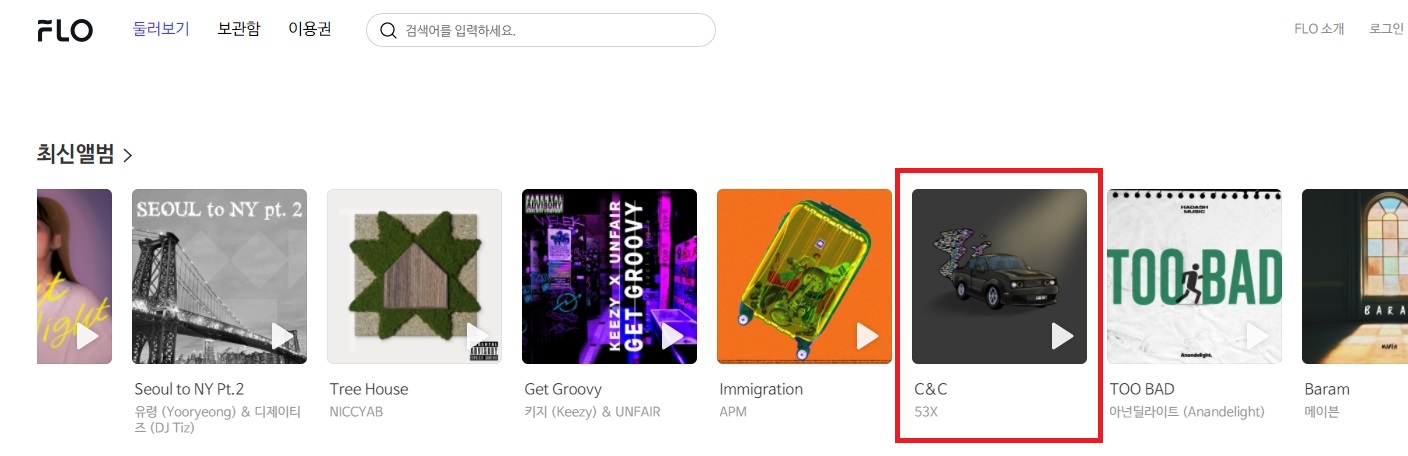Open the 둘러보기 tab
1408x456 pixels.
pyautogui.click(x=161, y=29)
